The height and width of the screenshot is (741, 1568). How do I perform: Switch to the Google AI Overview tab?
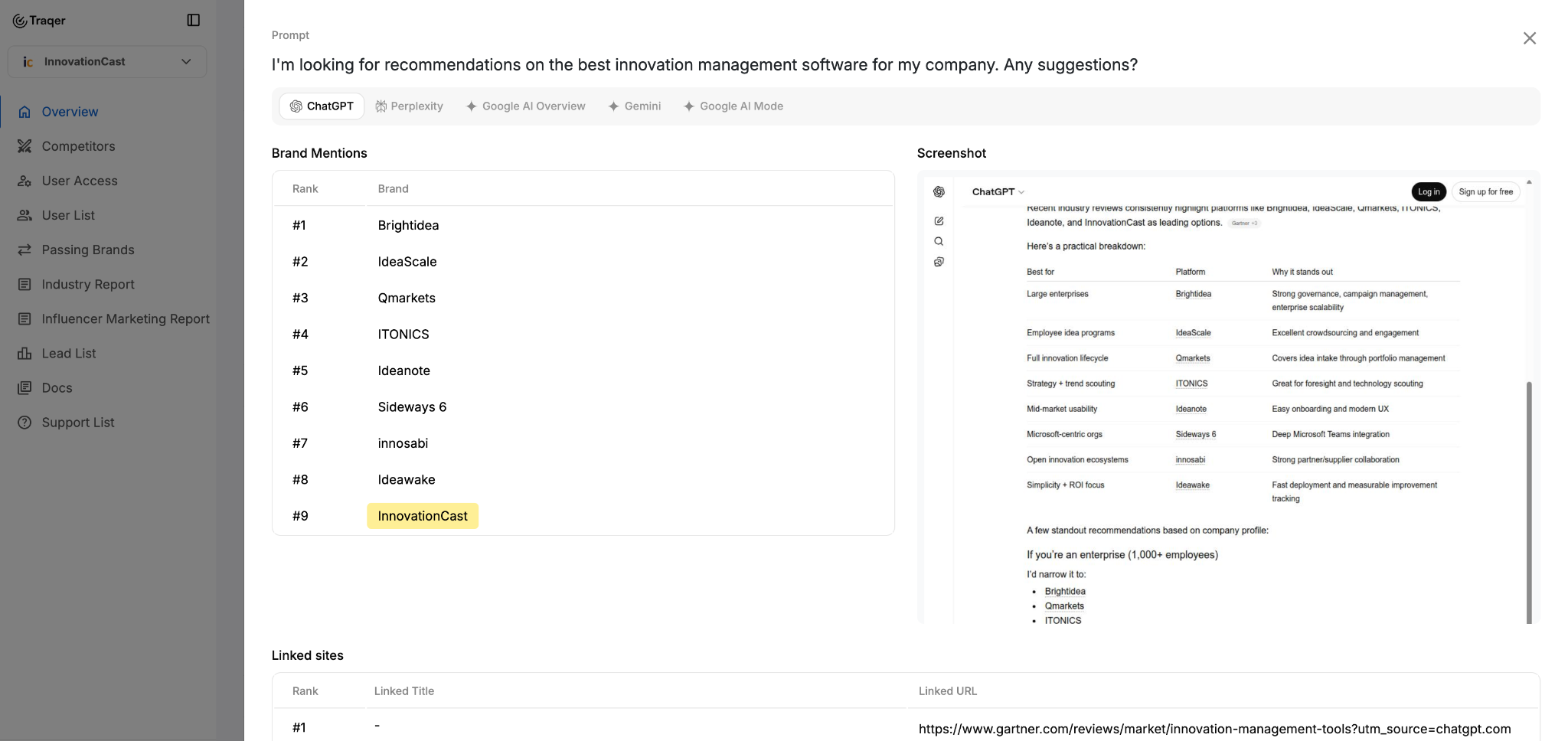526,106
